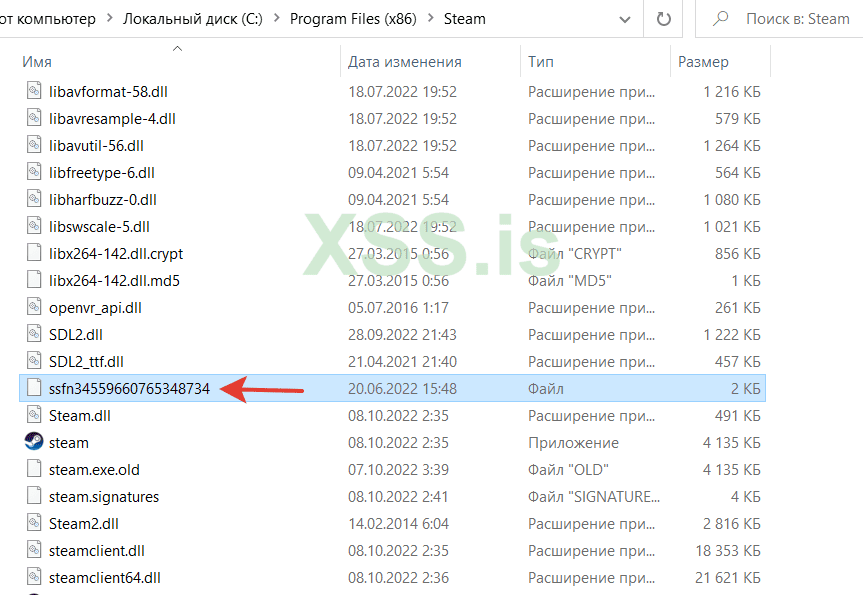Select the steam application name
Viewport: 863px width, 596px height.
pos(68,442)
